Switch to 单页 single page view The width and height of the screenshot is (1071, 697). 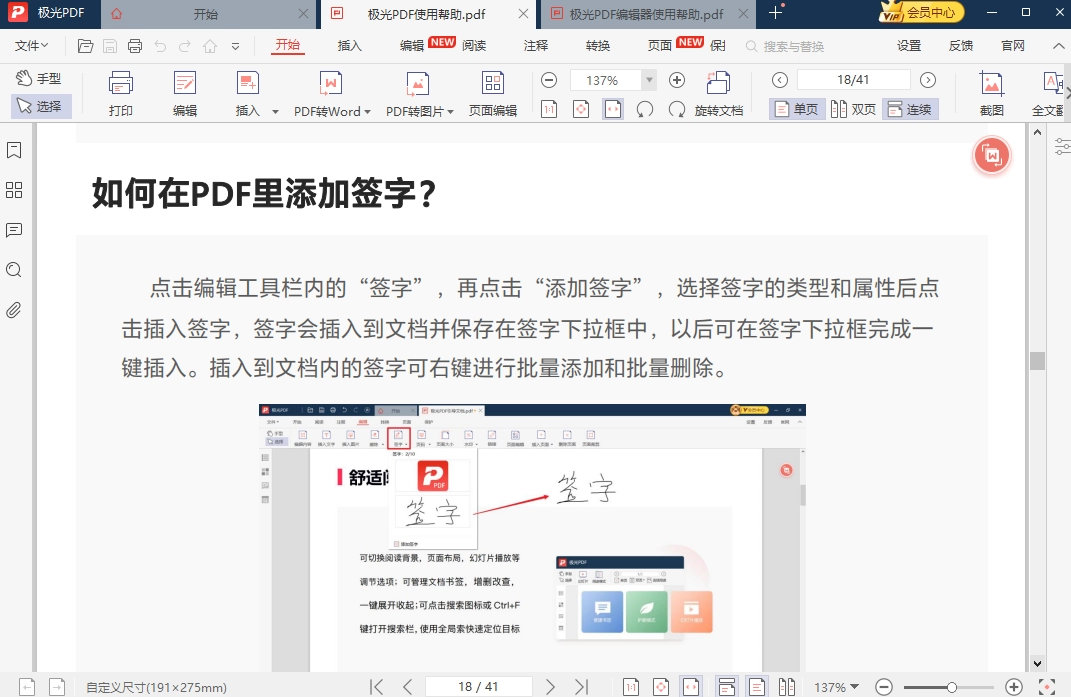pos(797,109)
